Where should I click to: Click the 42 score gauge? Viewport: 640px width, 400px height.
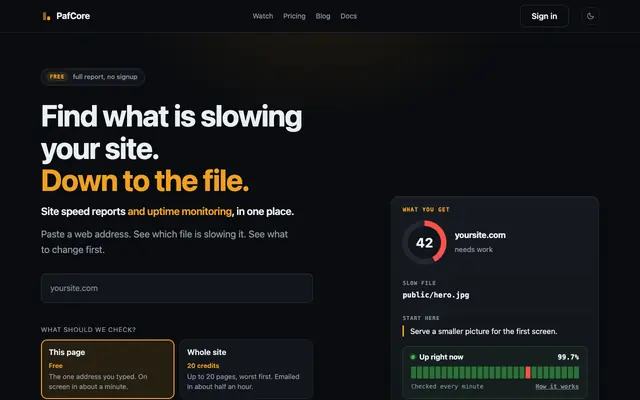pyautogui.click(x=424, y=243)
